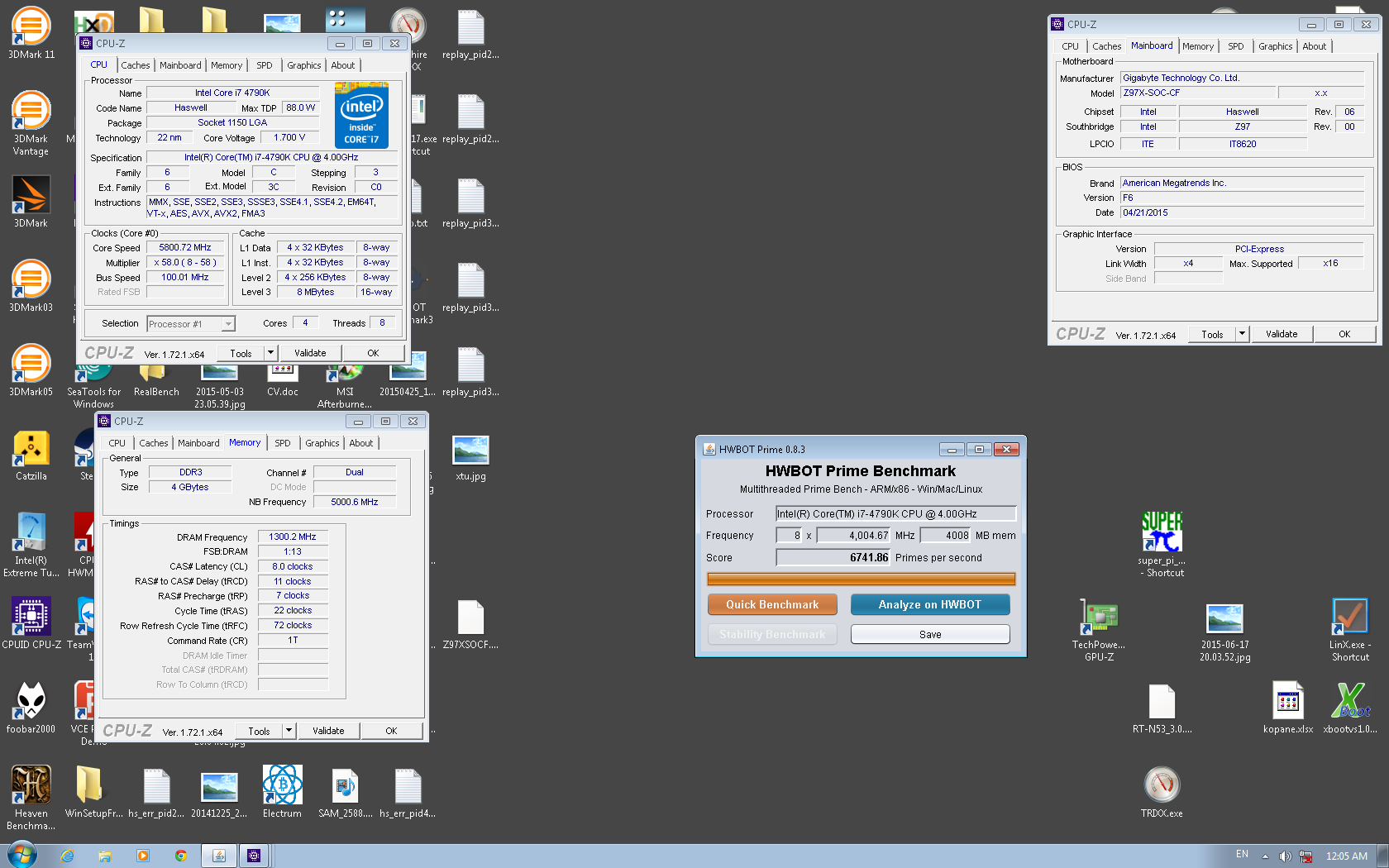
Task: Launch the CPUID CPU-Z desktop shortcut
Action: (x=31, y=623)
